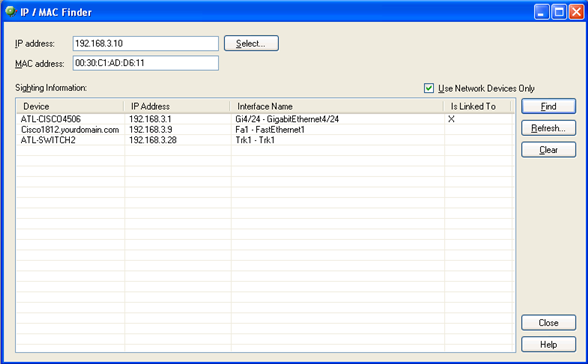Click the Clear button
Image resolution: width=588 pixels, height=364 pixels.
click(548, 150)
